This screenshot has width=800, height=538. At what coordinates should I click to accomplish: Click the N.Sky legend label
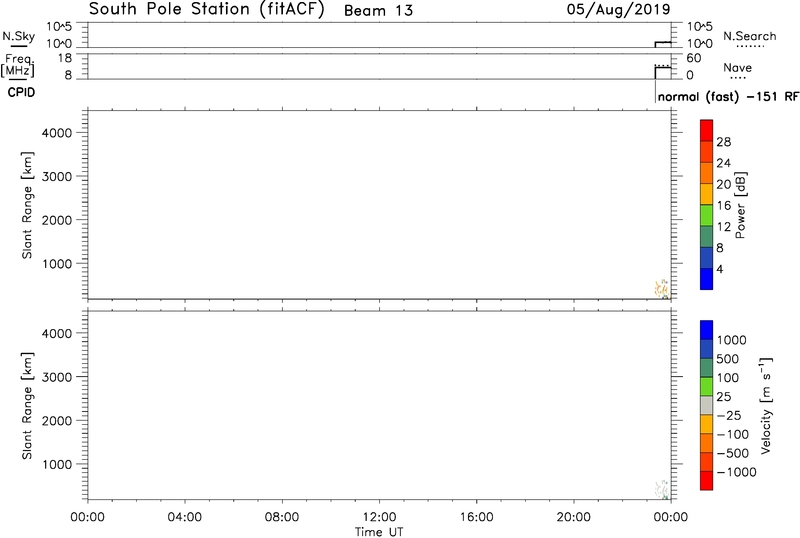point(18,36)
